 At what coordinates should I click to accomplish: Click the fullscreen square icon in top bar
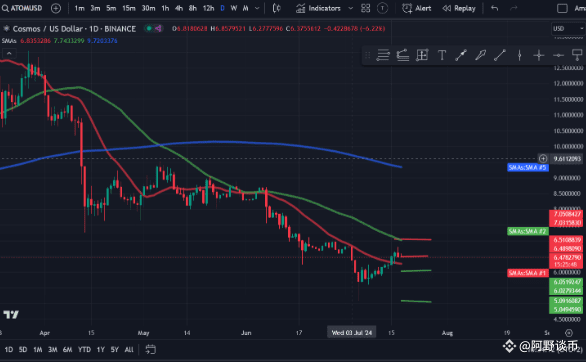point(562,8)
